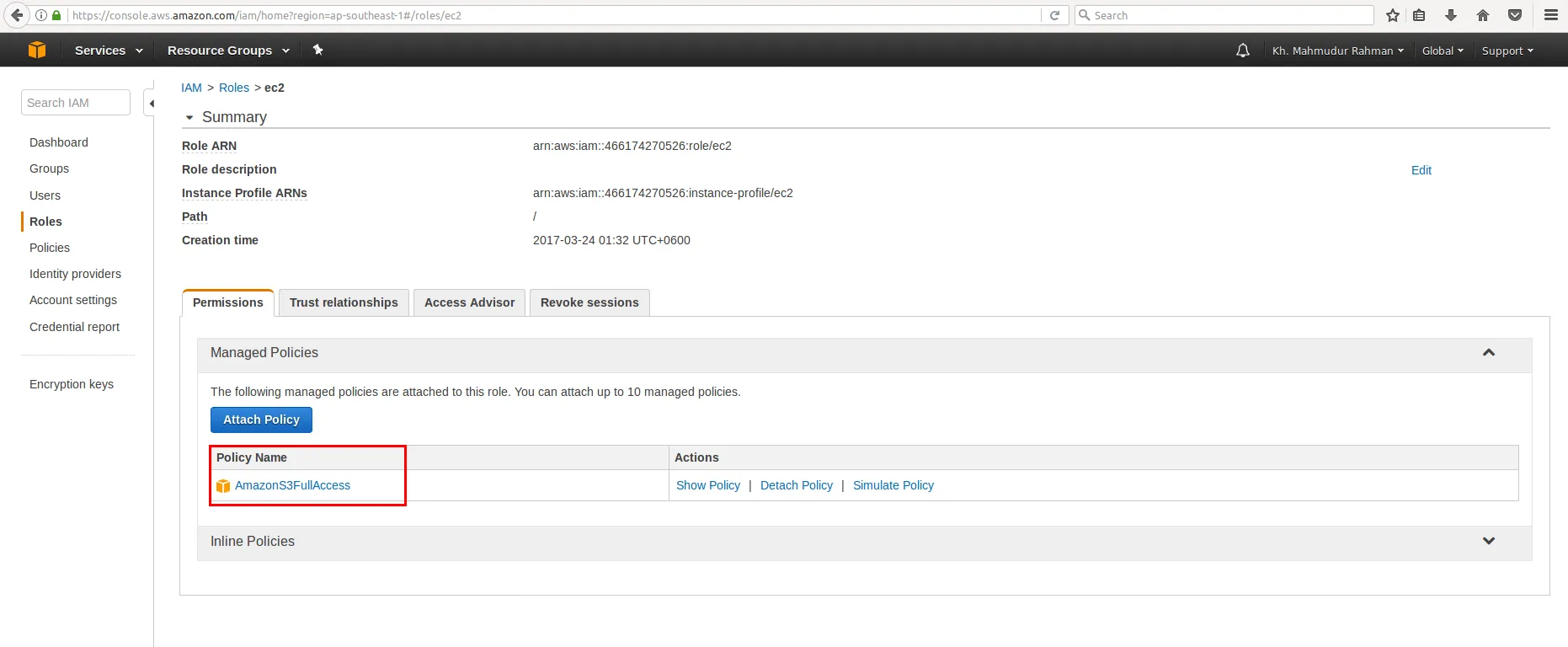Viewport: 1568px width, 647px height.
Task: Open Policies in the IAM sidebar
Action: pos(50,248)
